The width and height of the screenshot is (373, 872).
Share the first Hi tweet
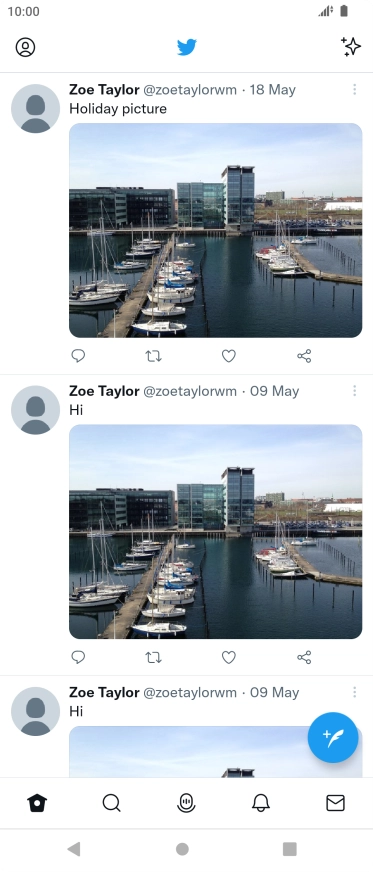304,657
